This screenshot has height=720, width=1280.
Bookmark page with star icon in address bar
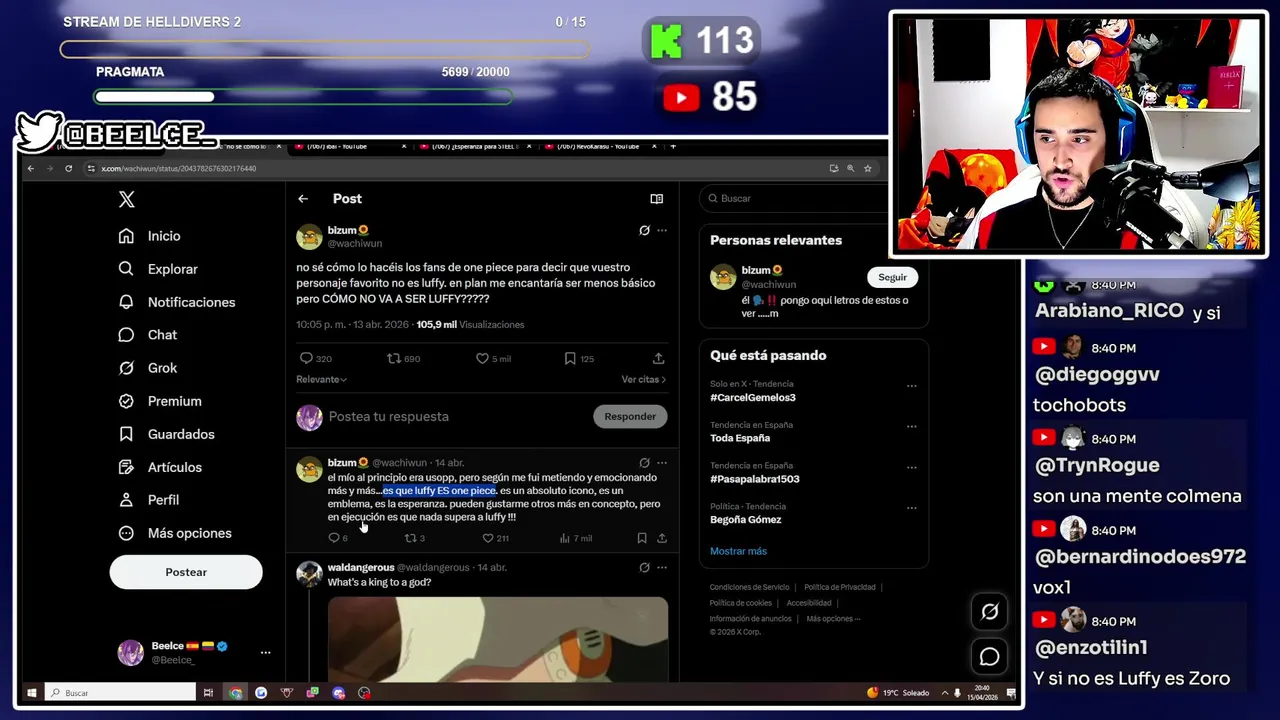[x=868, y=169]
